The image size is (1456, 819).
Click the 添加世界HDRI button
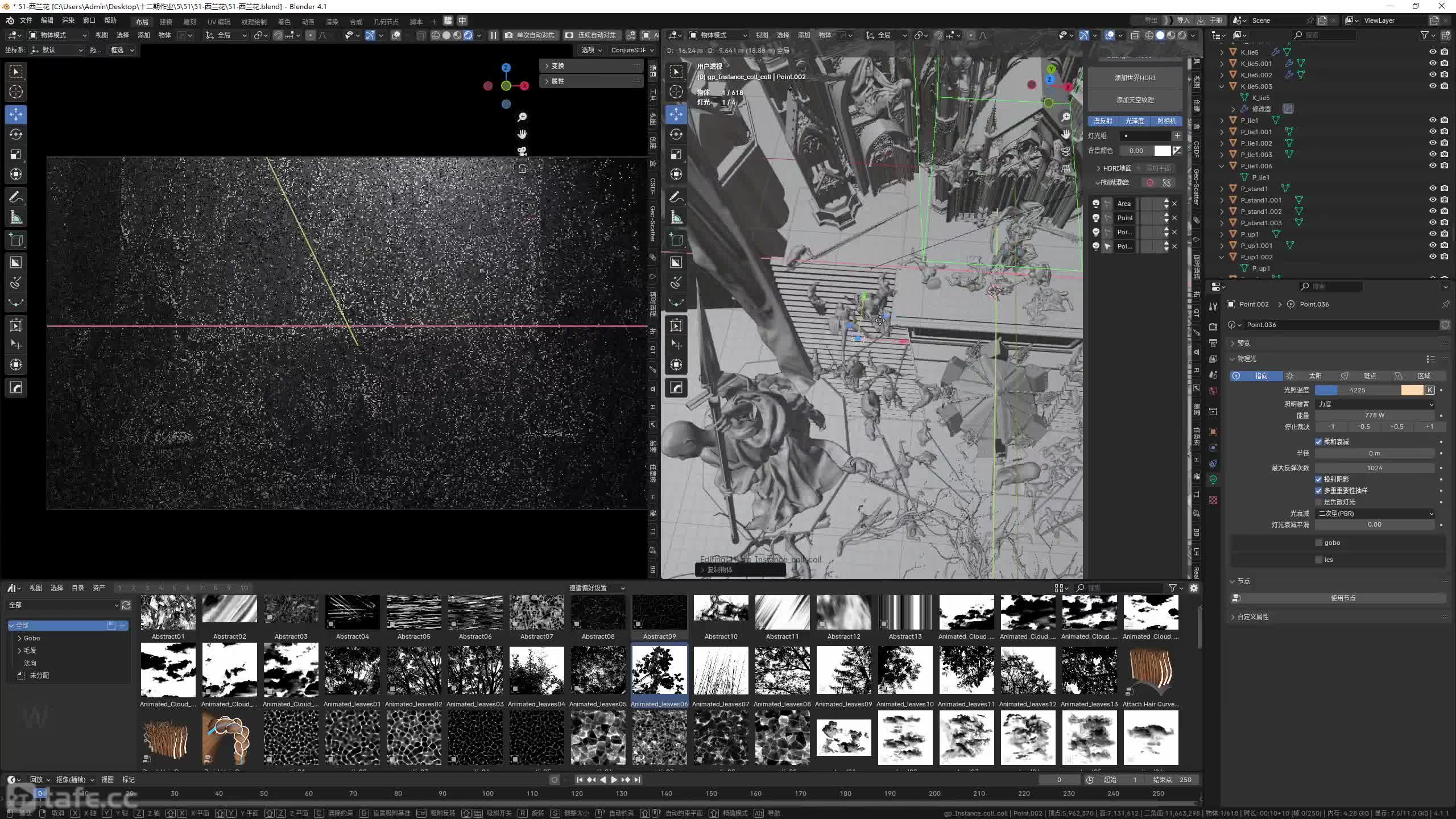(1135, 77)
